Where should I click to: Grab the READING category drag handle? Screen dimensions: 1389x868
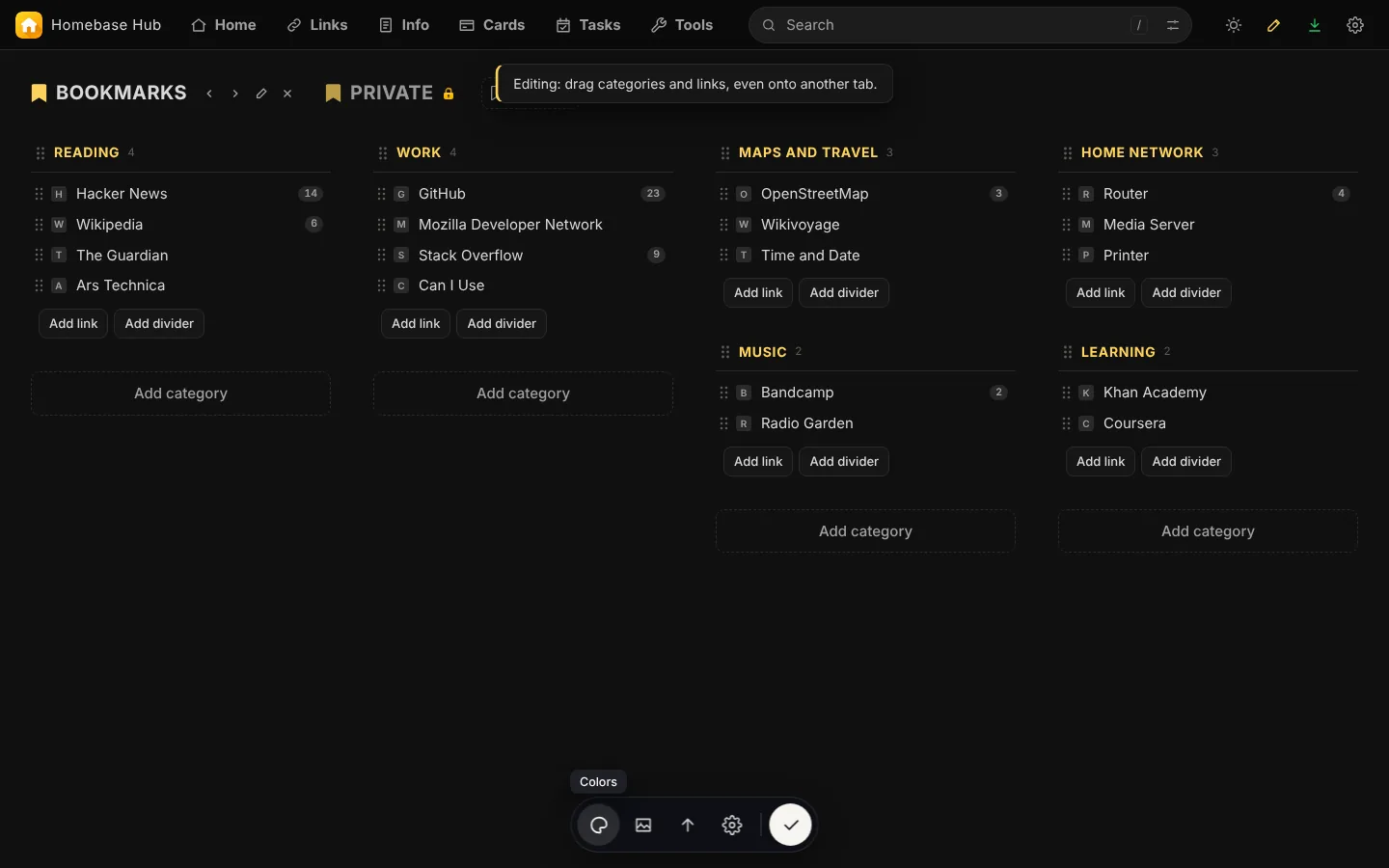click(41, 153)
